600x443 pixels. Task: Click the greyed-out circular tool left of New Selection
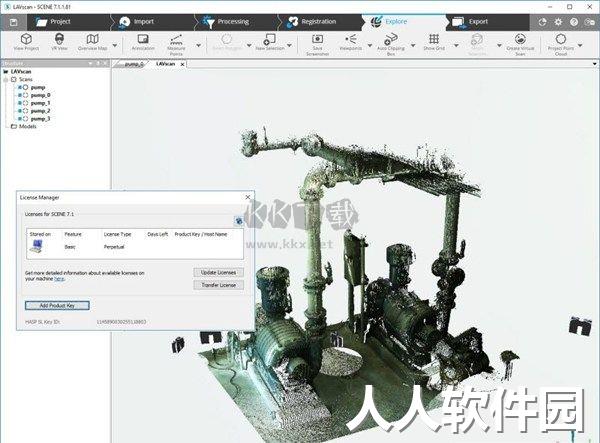(227, 42)
